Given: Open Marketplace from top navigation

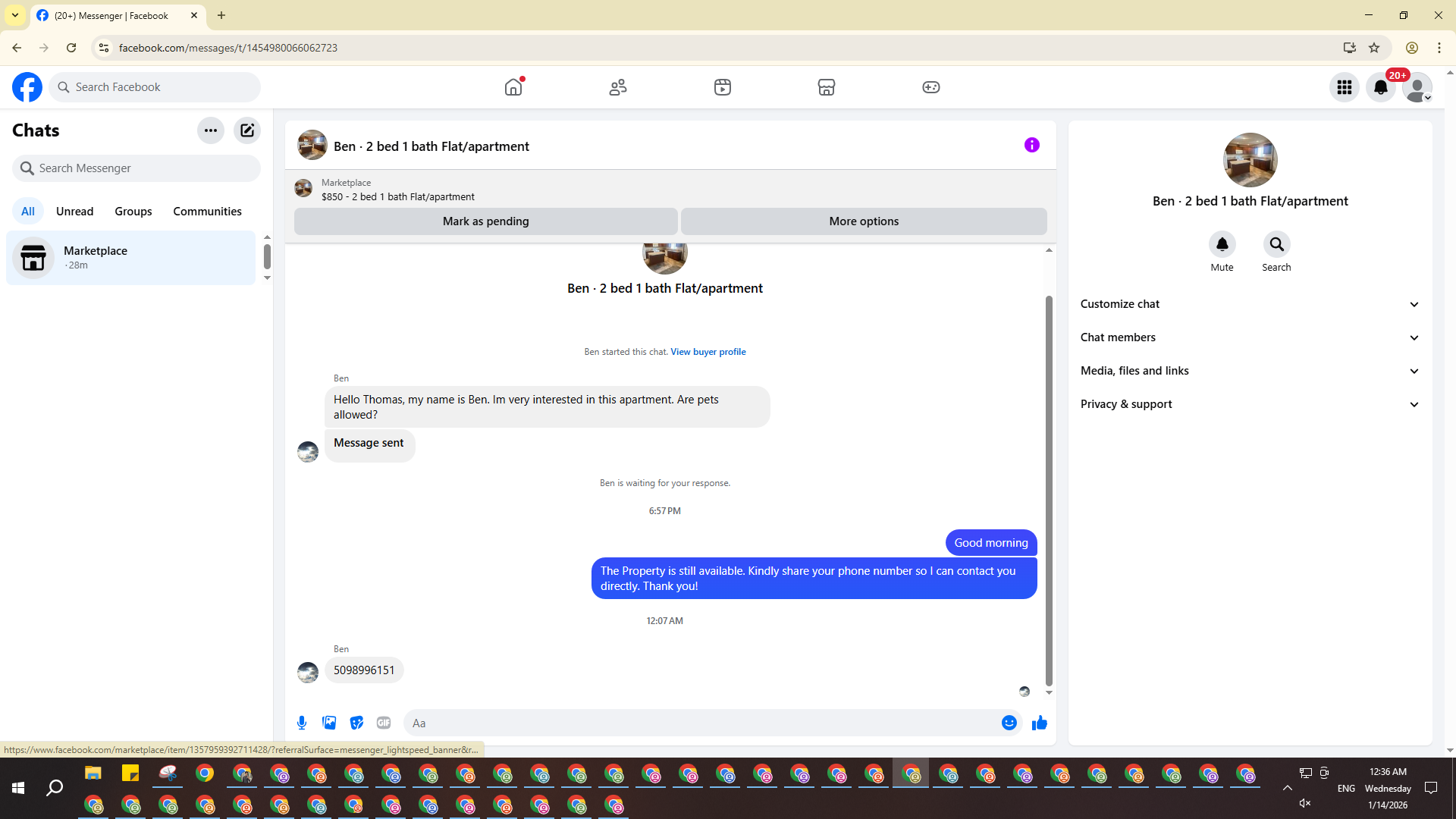Looking at the screenshot, I should (827, 87).
